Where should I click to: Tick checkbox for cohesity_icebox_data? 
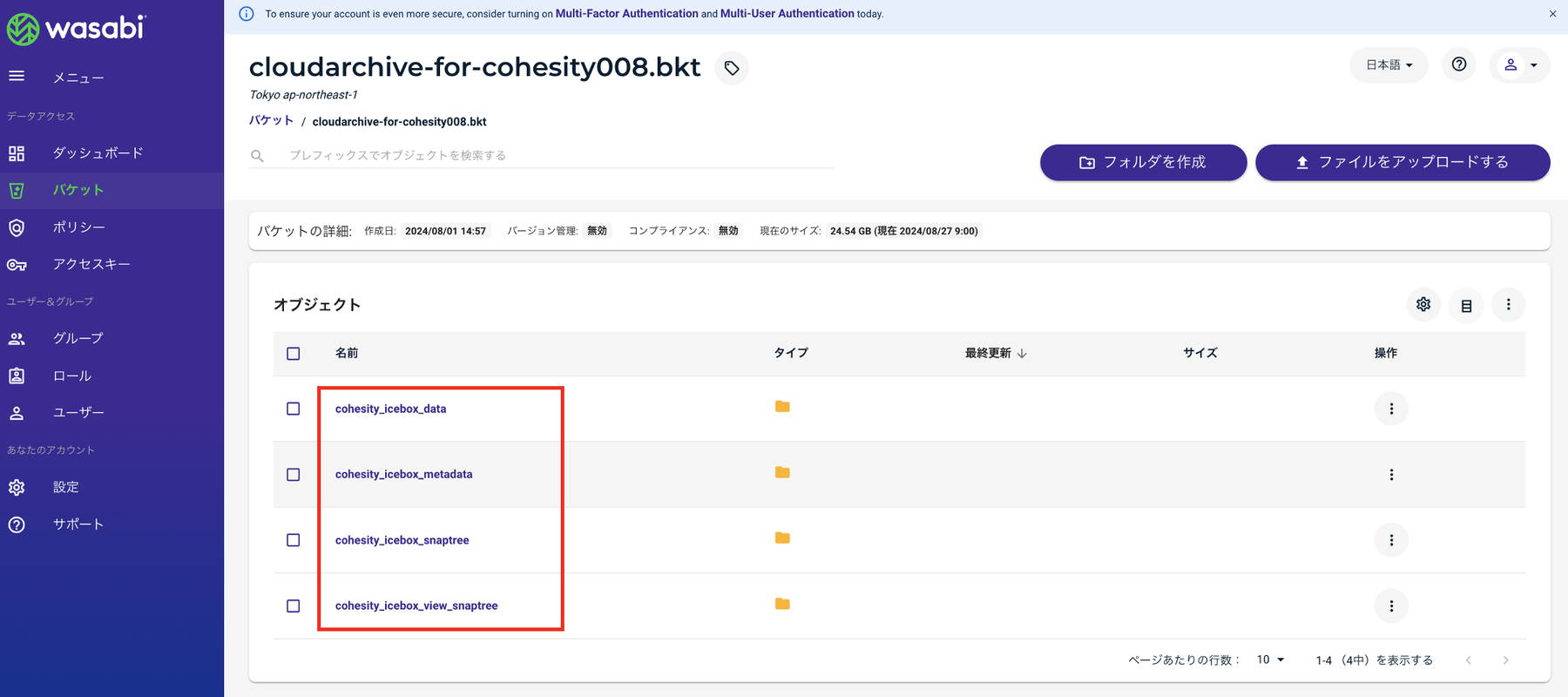pyautogui.click(x=294, y=409)
